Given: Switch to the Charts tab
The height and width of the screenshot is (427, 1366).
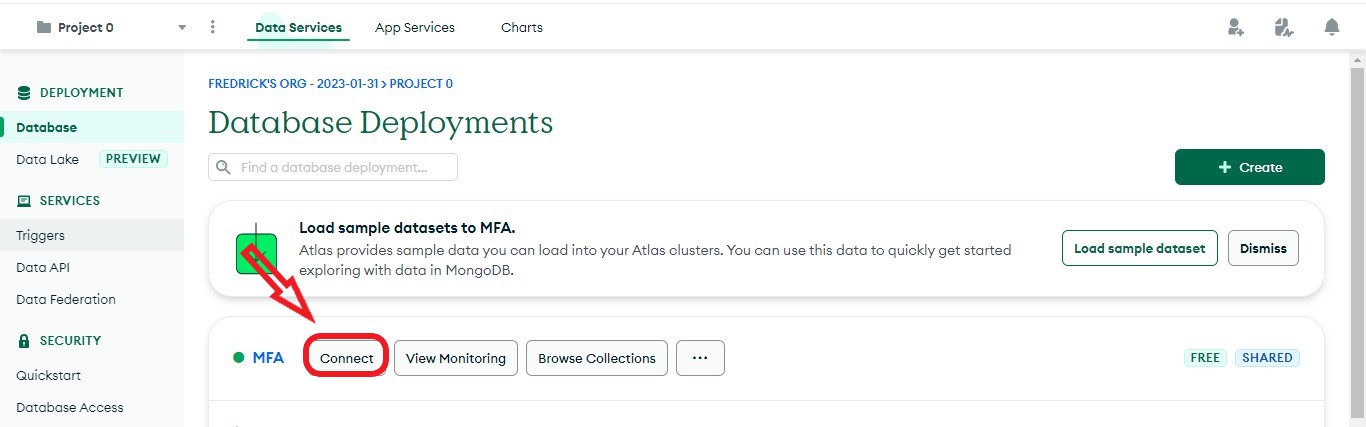Looking at the screenshot, I should click(x=522, y=28).
